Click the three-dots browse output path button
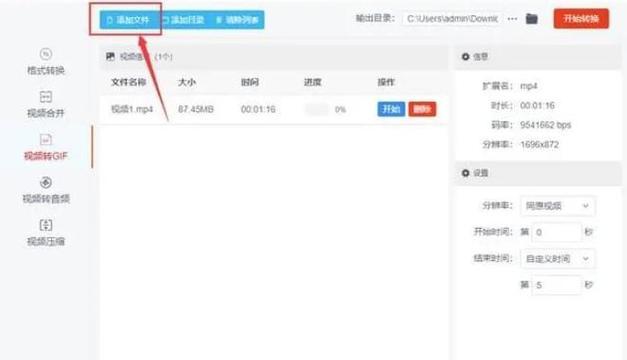Image resolution: width=627 pixels, height=360 pixels. point(512,19)
